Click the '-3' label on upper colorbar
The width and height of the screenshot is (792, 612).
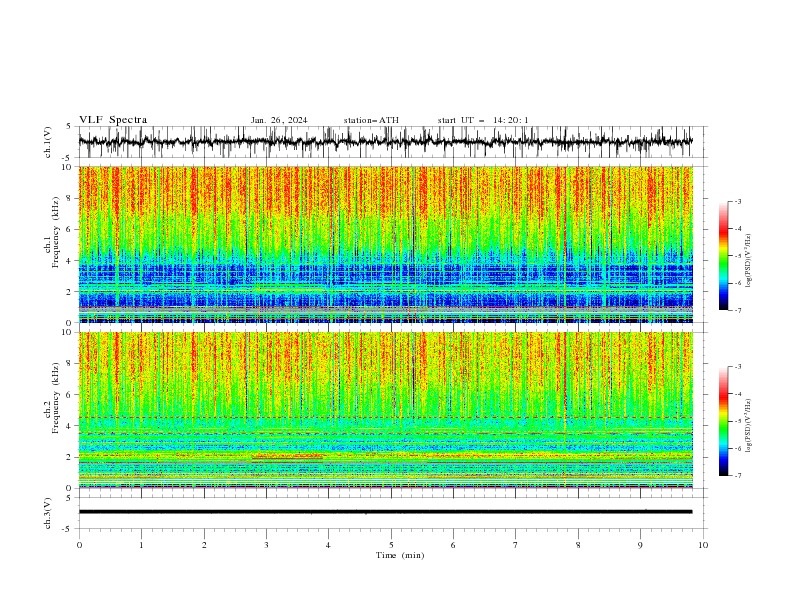[737, 201]
